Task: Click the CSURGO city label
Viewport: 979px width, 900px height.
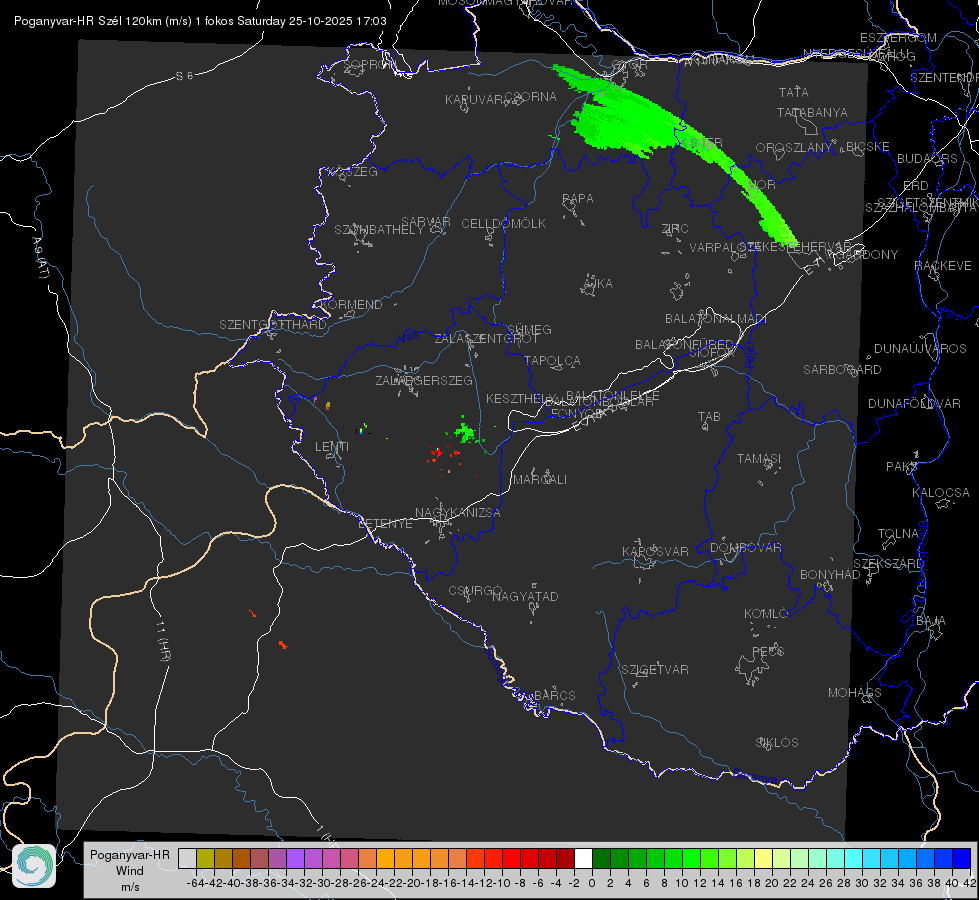Action: pyautogui.click(x=475, y=591)
